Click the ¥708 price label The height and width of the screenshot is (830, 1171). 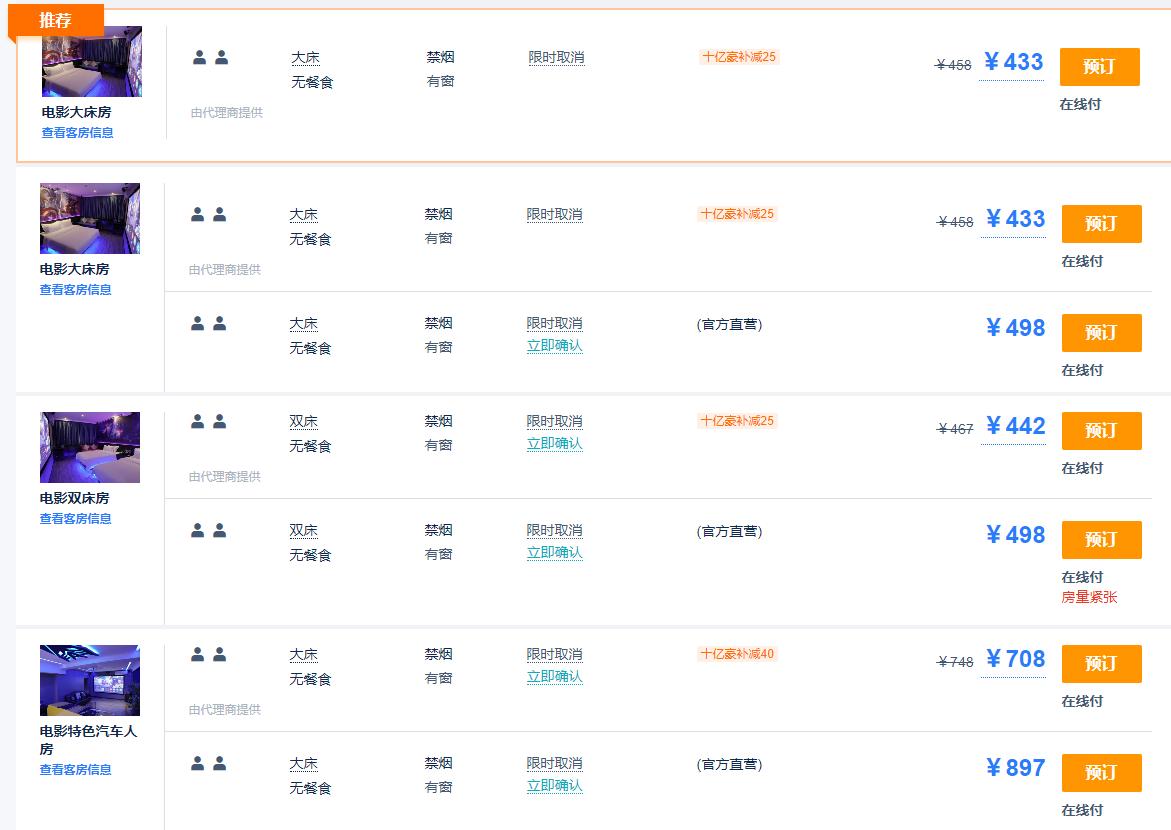[x=1014, y=659]
